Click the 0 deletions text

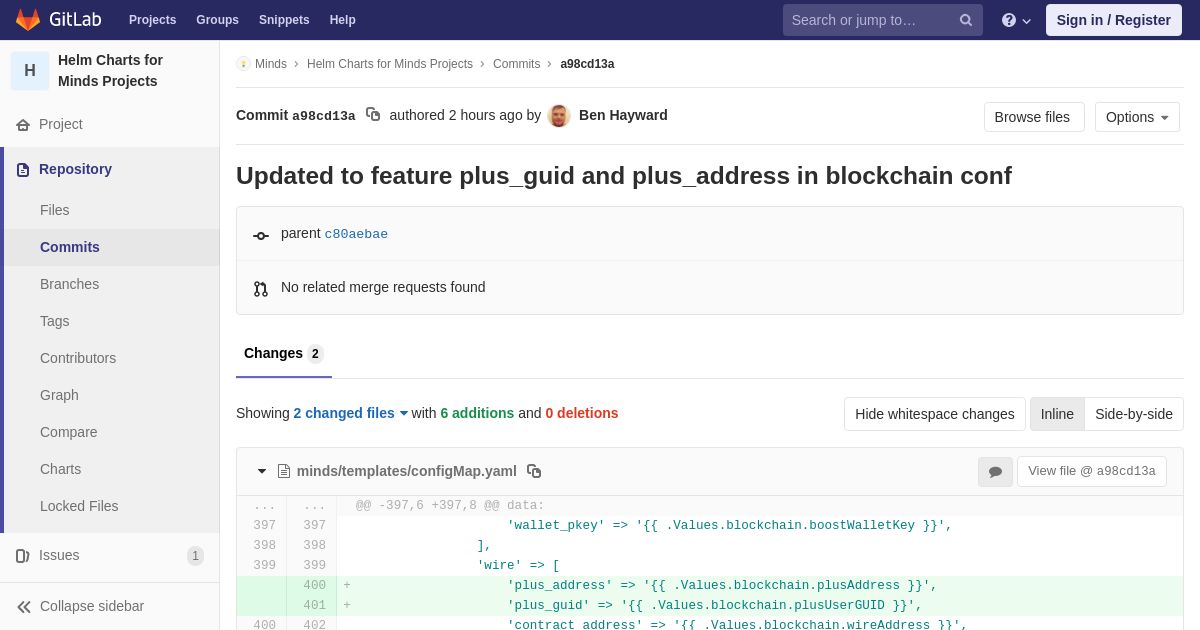(582, 413)
